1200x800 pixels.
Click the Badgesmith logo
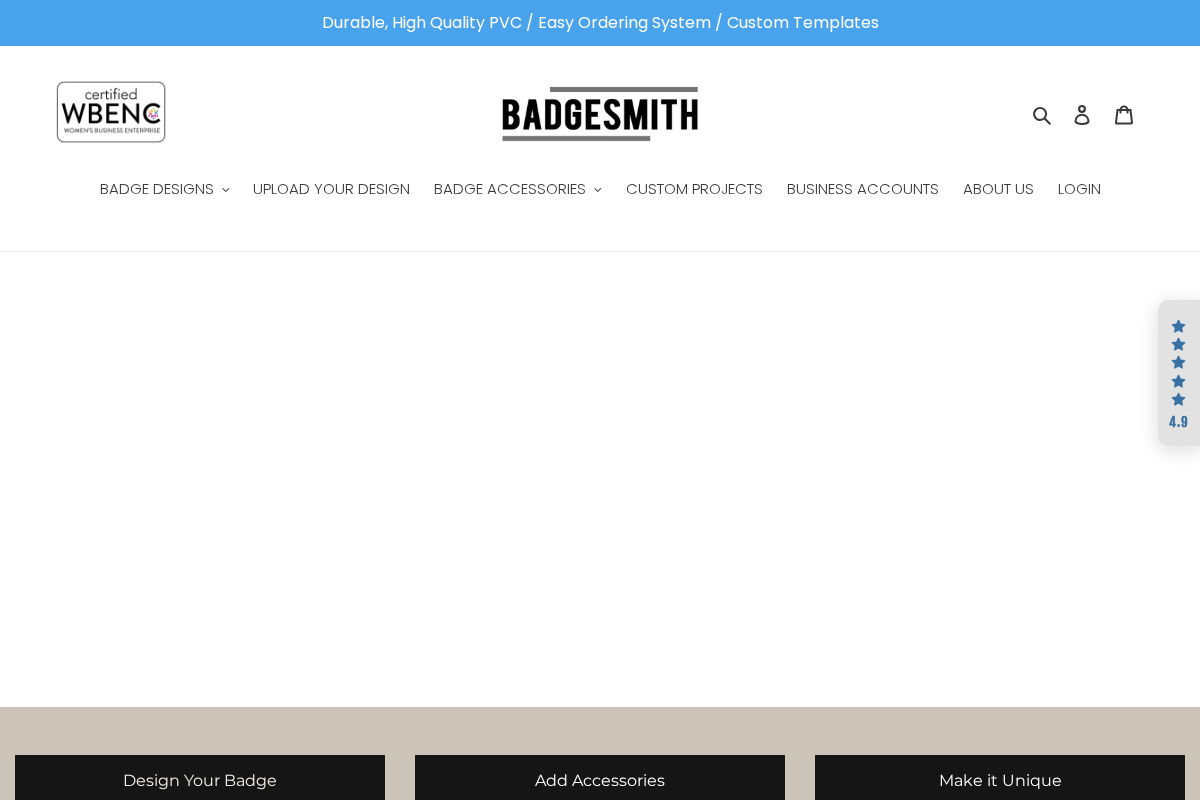point(600,114)
